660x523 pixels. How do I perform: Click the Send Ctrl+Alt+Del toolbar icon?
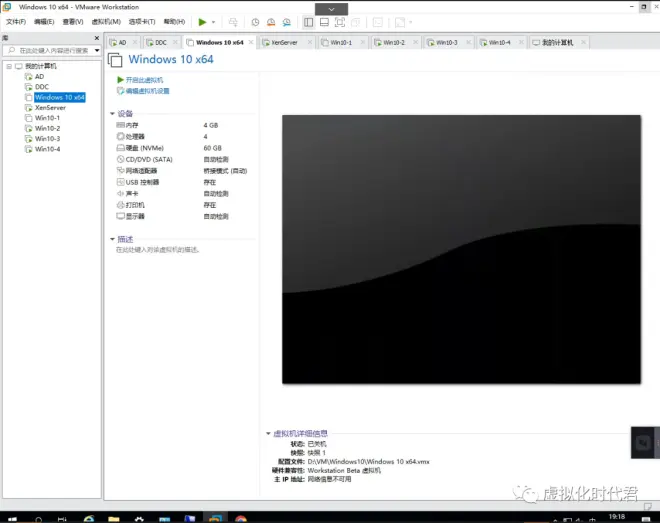pos(233,22)
